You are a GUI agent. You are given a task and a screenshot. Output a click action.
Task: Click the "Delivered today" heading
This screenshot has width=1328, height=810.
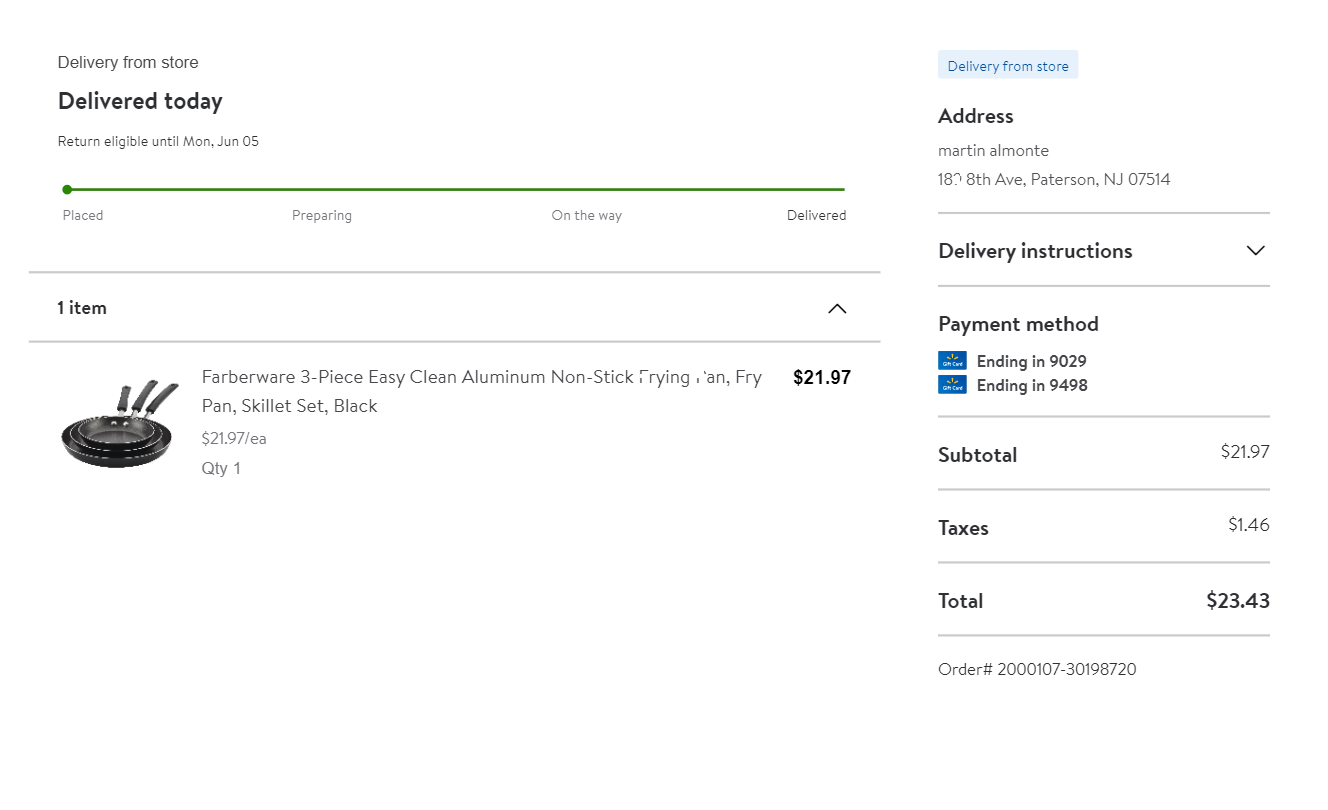point(140,101)
